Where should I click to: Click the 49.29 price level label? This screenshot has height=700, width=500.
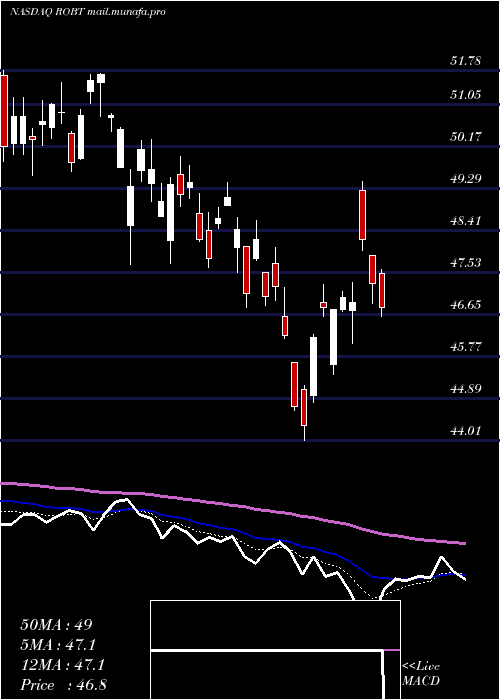465,178
